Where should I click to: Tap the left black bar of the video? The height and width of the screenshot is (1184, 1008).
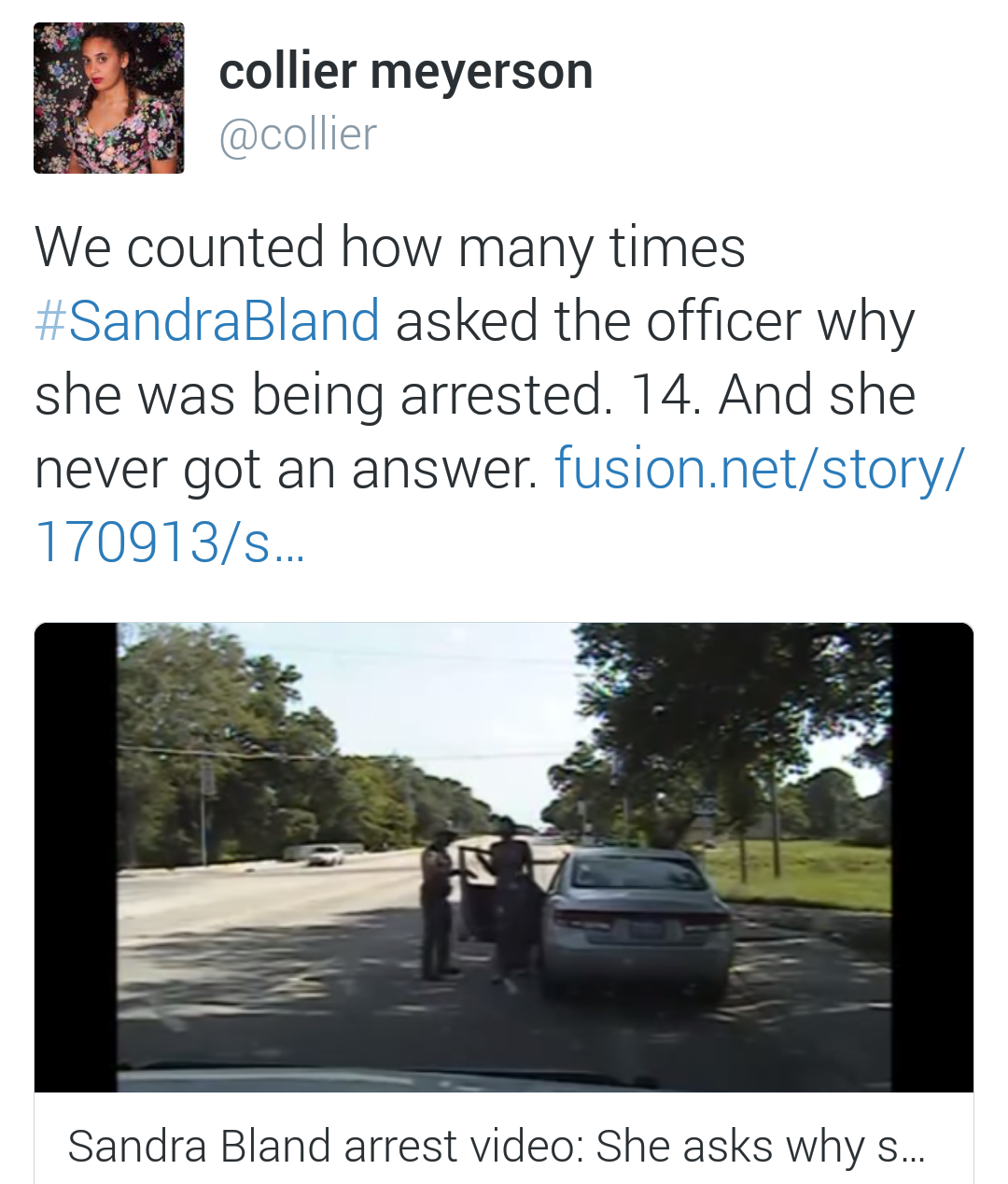76,856
